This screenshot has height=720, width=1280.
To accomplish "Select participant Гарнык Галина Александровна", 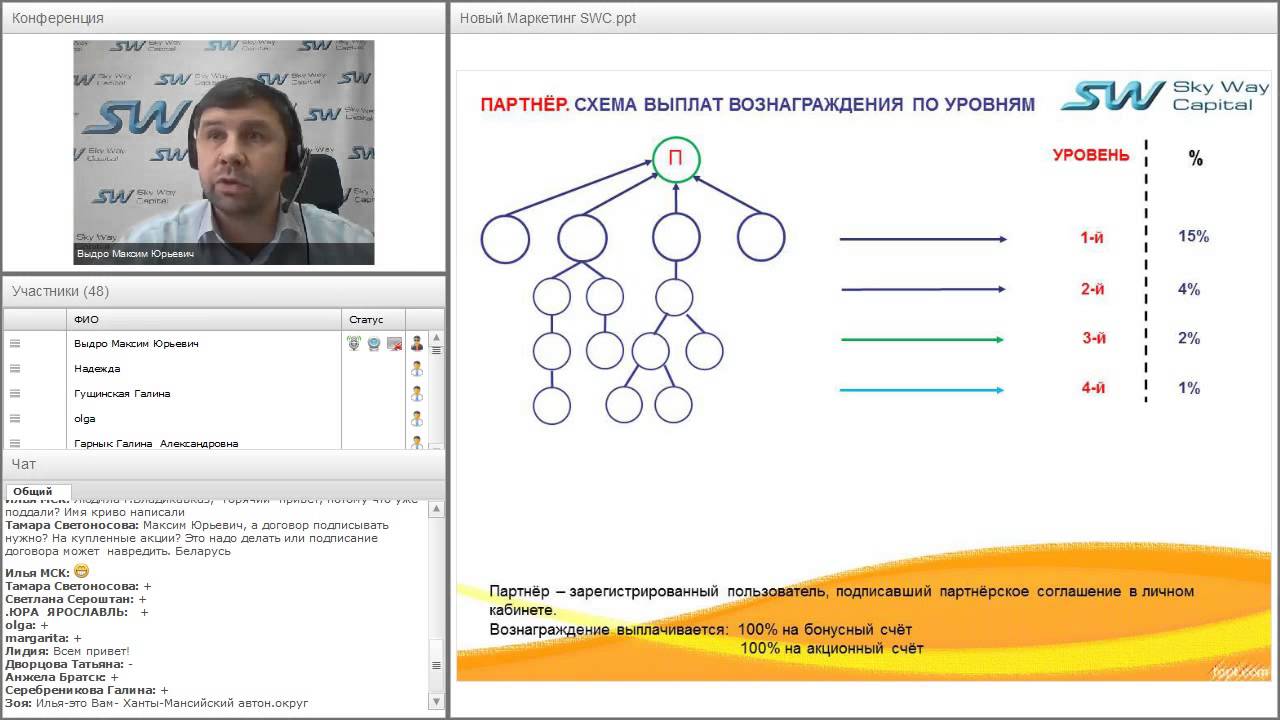I will (156, 443).
